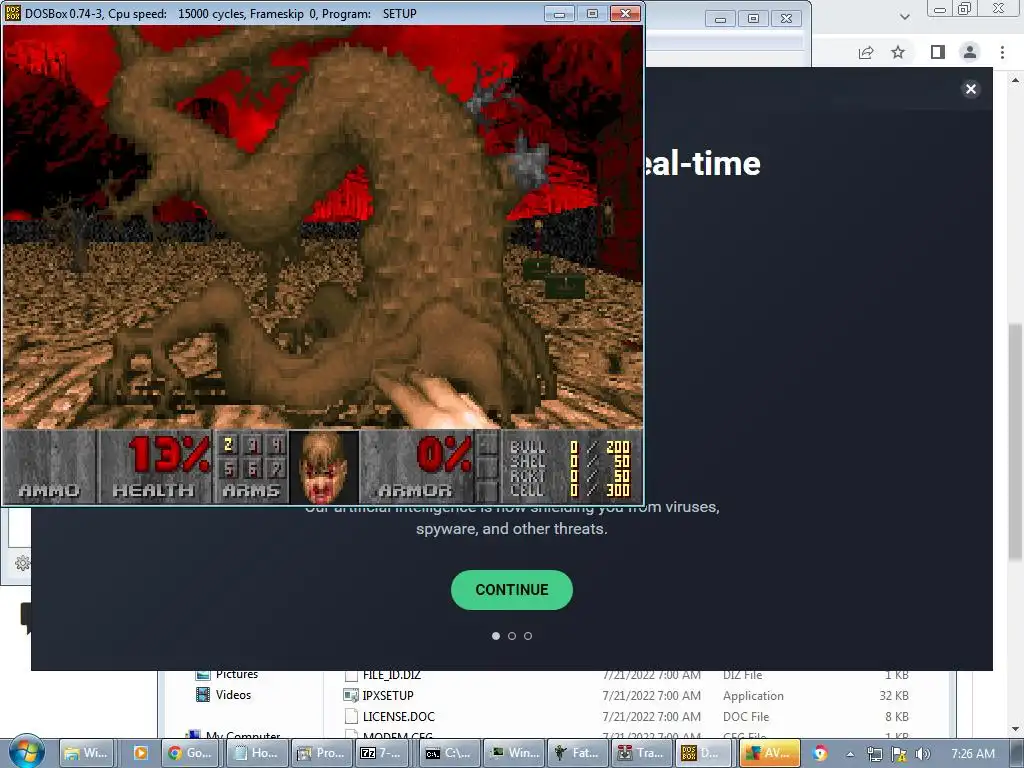Click the network tray icon
Viewport: 1024px width, 768px height.
pos(874,754)
